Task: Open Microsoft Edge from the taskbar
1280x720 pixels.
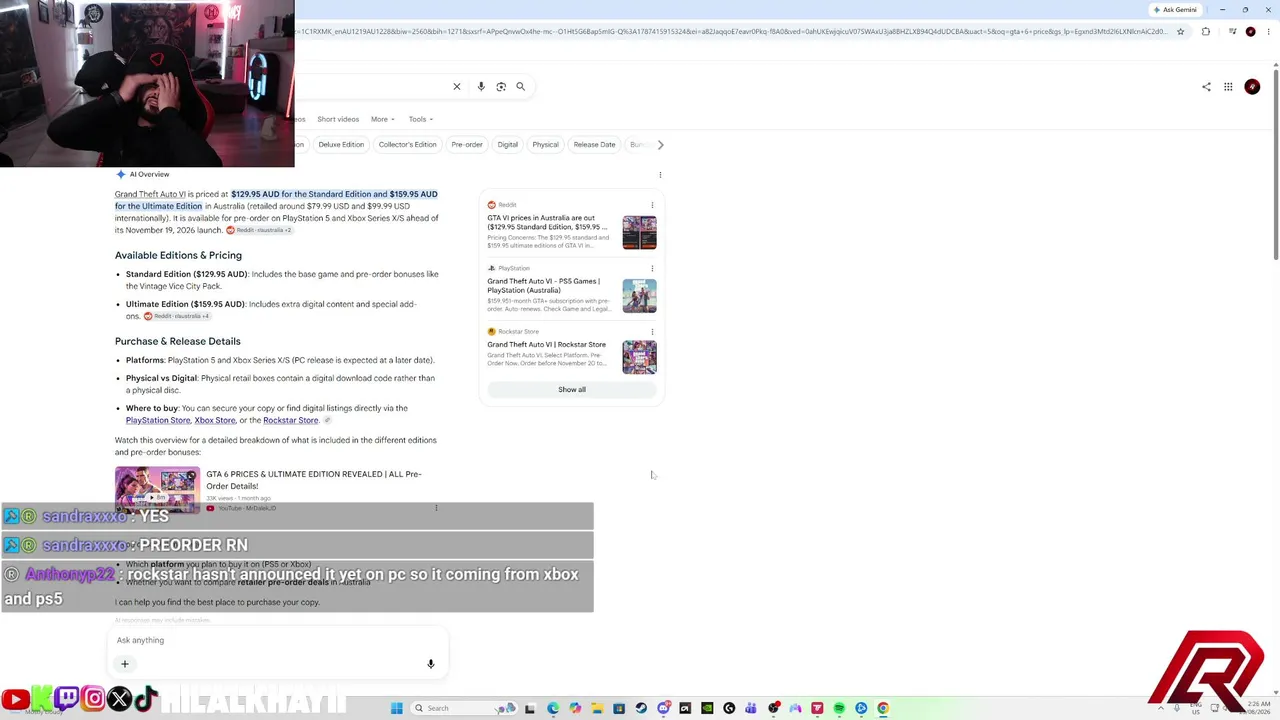Action: point(553,708)
